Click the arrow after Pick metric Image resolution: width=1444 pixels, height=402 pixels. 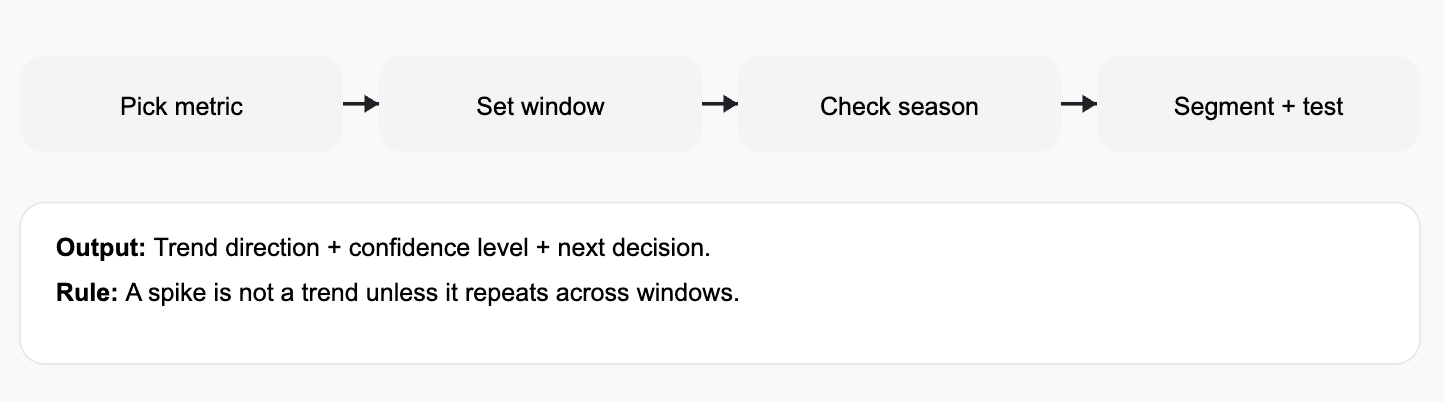click(361, 103)
